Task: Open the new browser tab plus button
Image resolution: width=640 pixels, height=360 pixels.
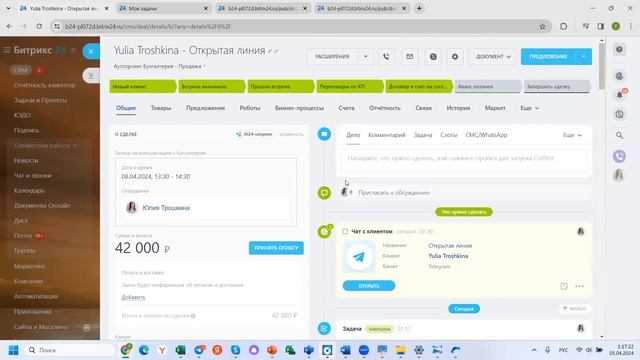Action: [419, 8]
